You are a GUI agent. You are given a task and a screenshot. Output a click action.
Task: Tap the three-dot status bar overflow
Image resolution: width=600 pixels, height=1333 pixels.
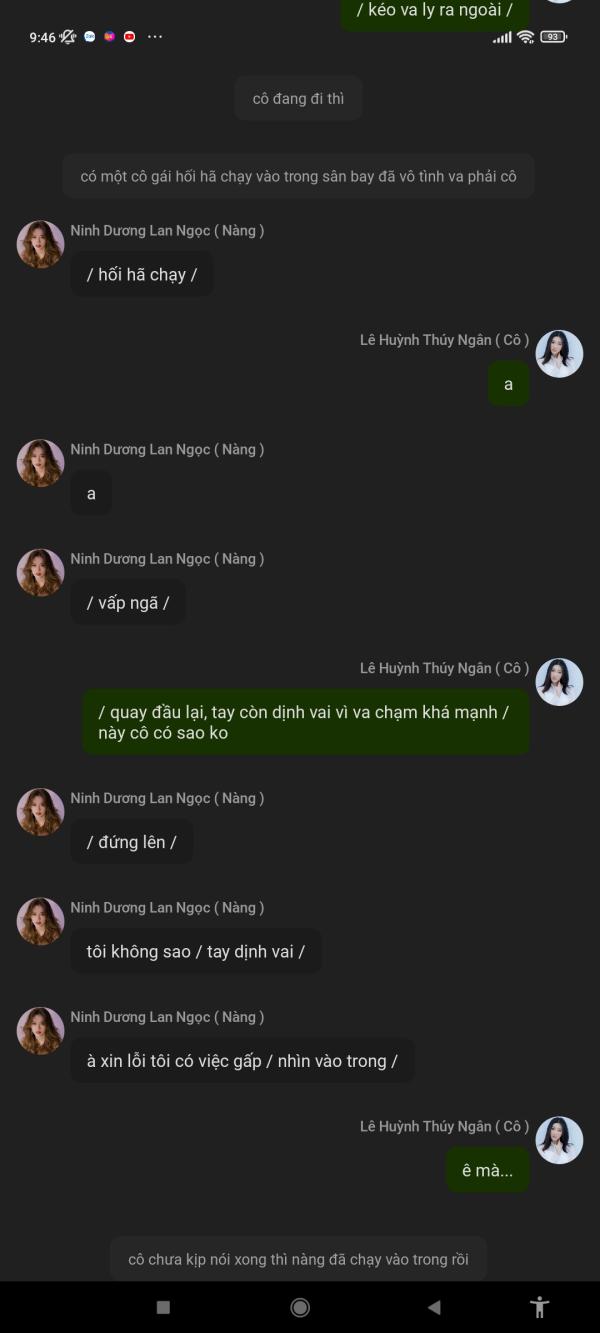point(155,37)
